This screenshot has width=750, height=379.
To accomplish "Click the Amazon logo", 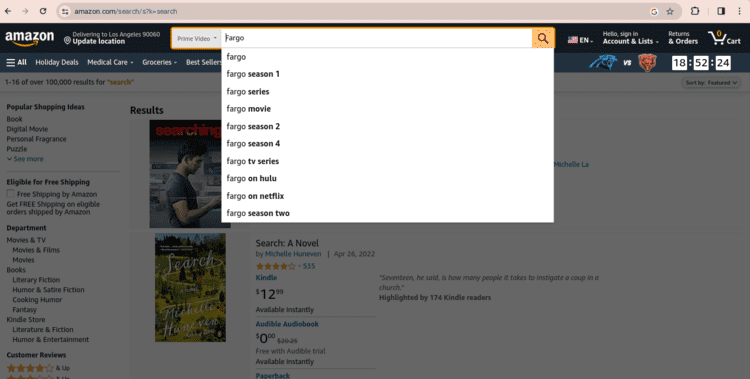I will coord(30,38).
